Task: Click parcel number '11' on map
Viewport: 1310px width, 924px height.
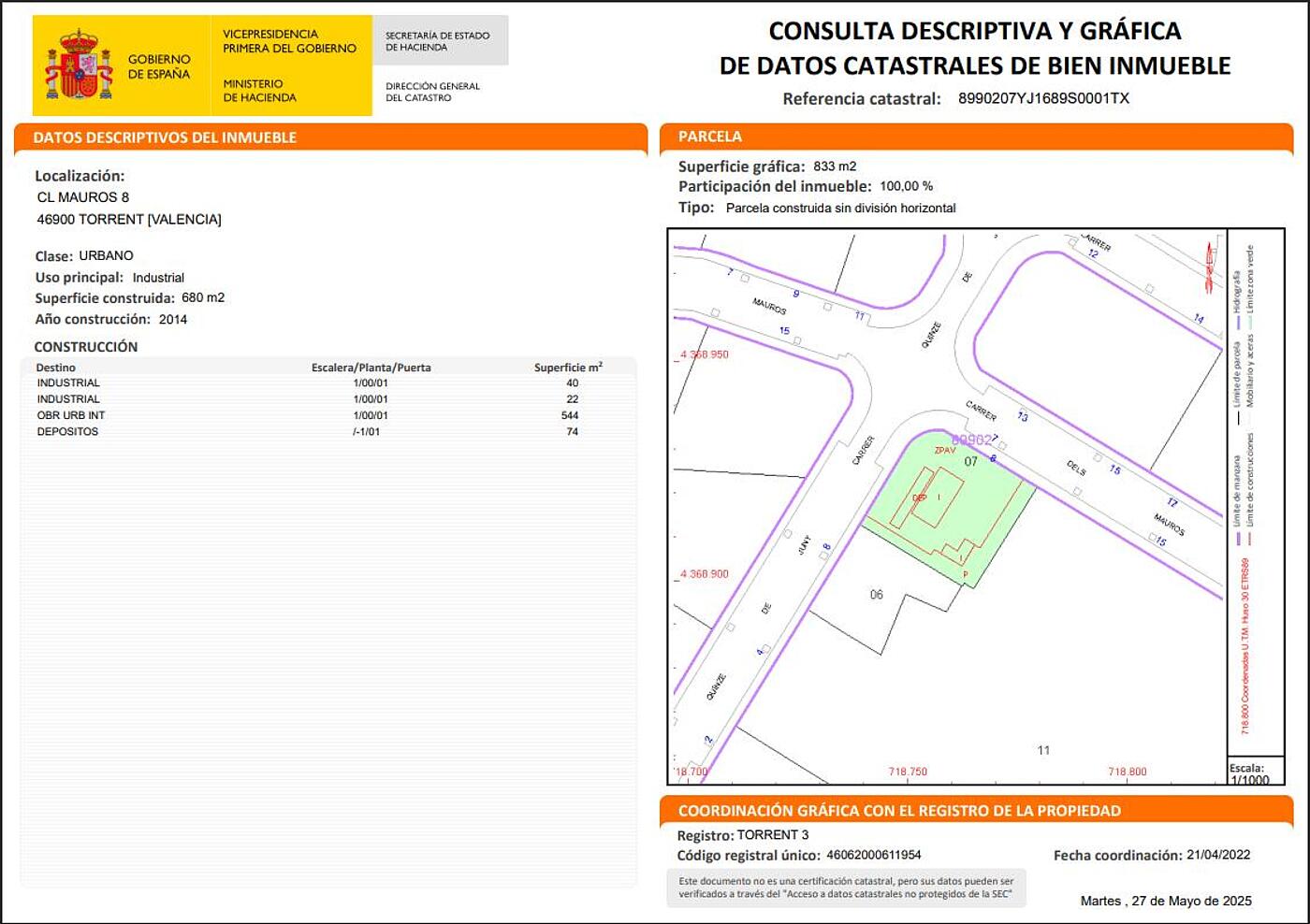Action: click(x=1043, y=750)
